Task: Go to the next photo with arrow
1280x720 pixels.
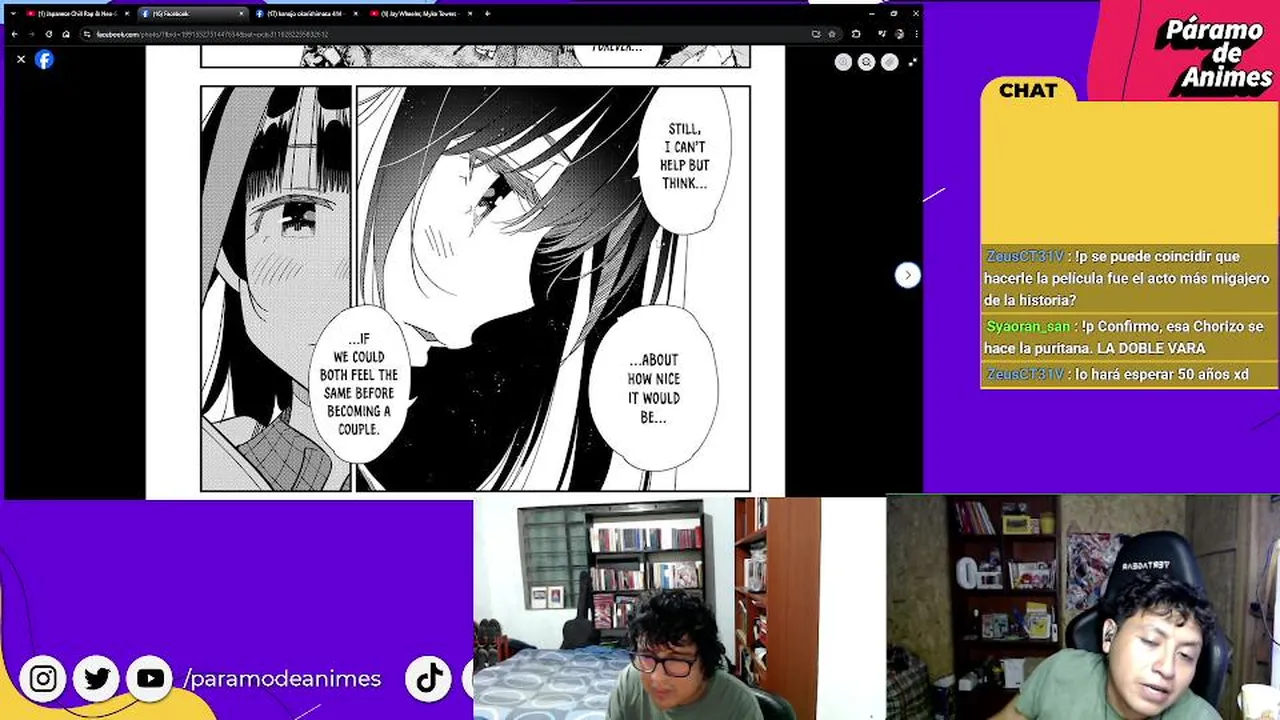Action: click(x=907, y=275)
